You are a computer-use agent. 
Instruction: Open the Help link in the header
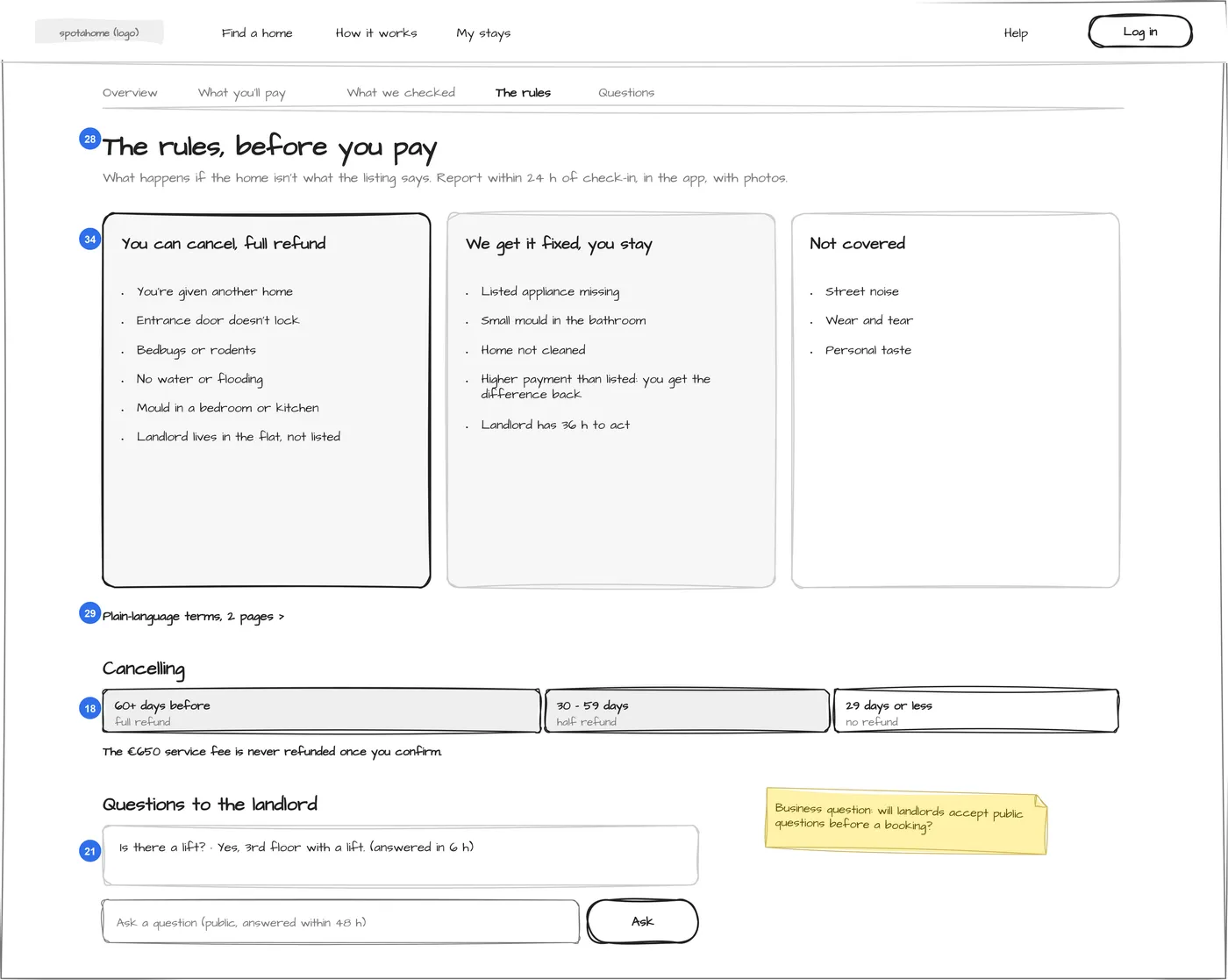click(x=1016, y=33)
